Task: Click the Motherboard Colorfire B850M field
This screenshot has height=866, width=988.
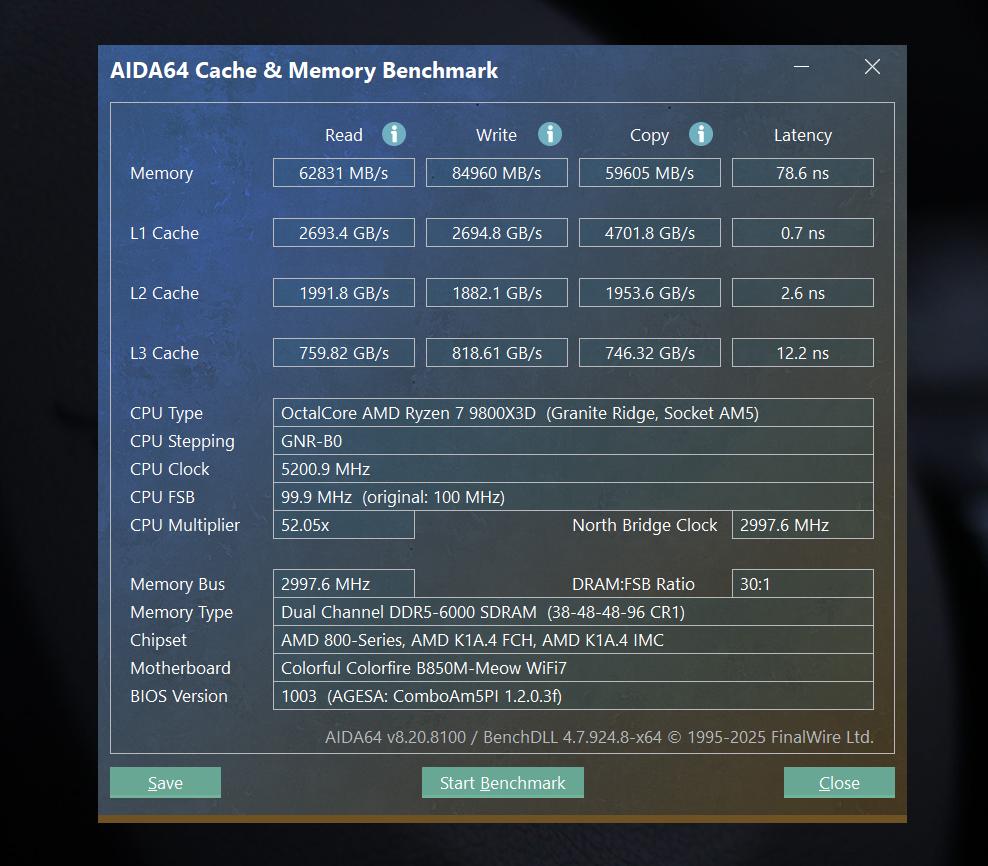Action: [x=573, y=668]
